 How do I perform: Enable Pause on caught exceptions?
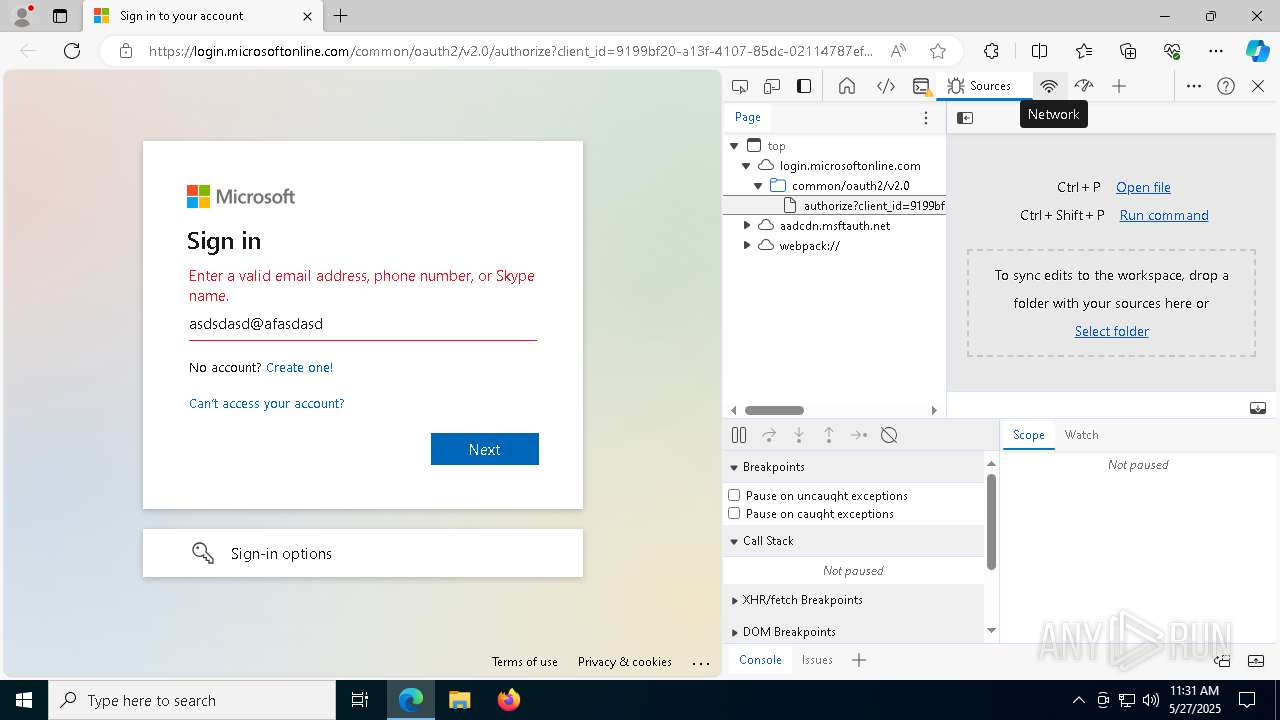coord(734,513)
